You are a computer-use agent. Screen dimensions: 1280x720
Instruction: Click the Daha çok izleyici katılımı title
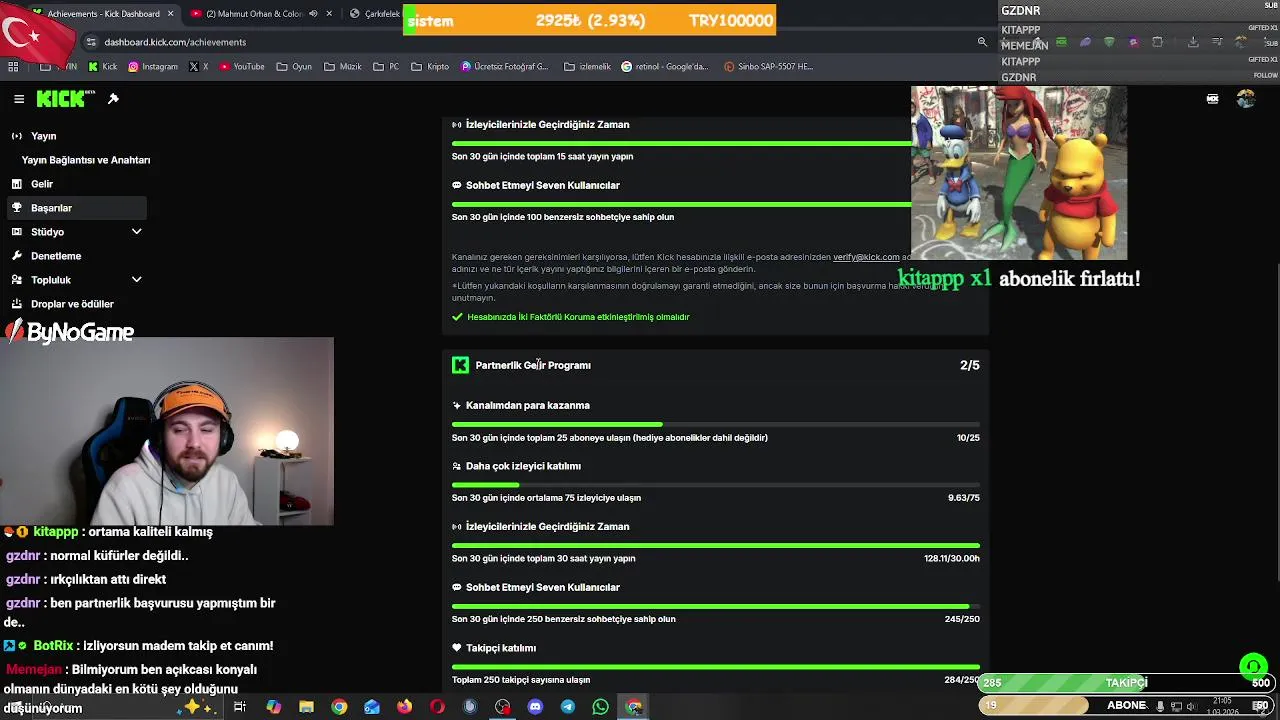tap(523, 466)
